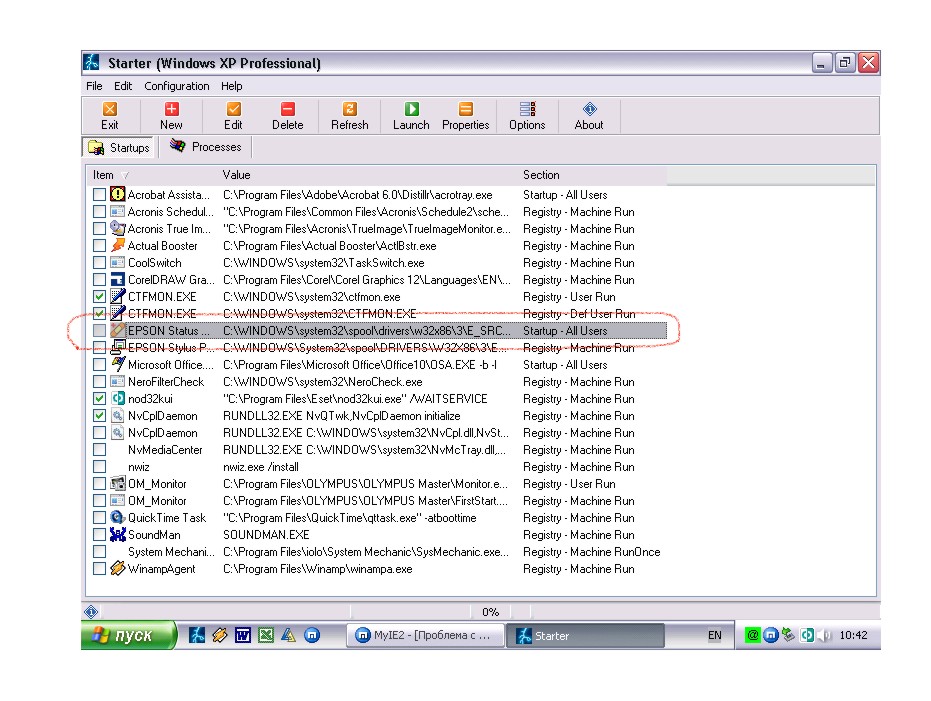Select the NvMediaCenter row
931x701 pixels.
tap(379, 450)
